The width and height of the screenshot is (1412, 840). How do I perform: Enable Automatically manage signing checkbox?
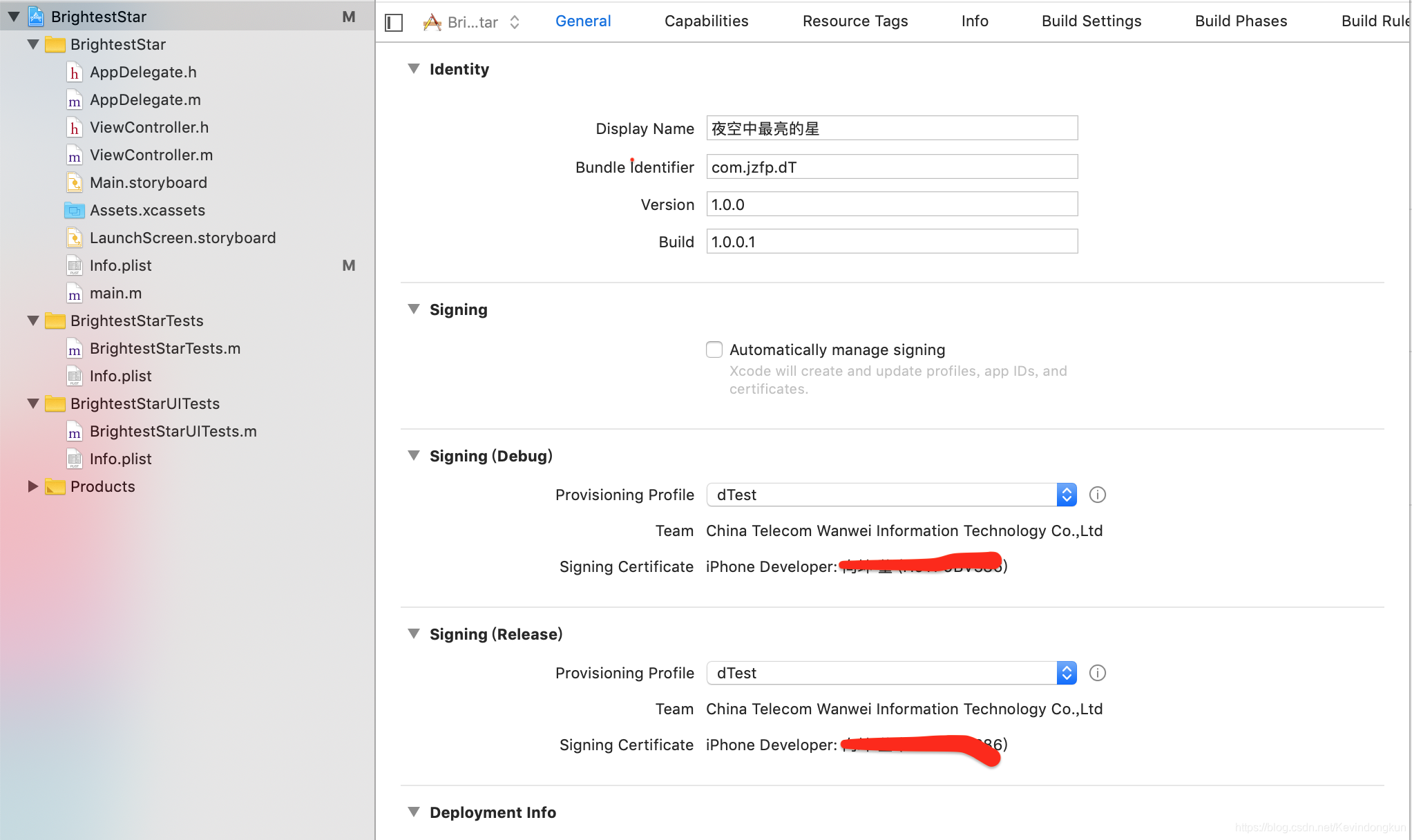coord(714,350)
